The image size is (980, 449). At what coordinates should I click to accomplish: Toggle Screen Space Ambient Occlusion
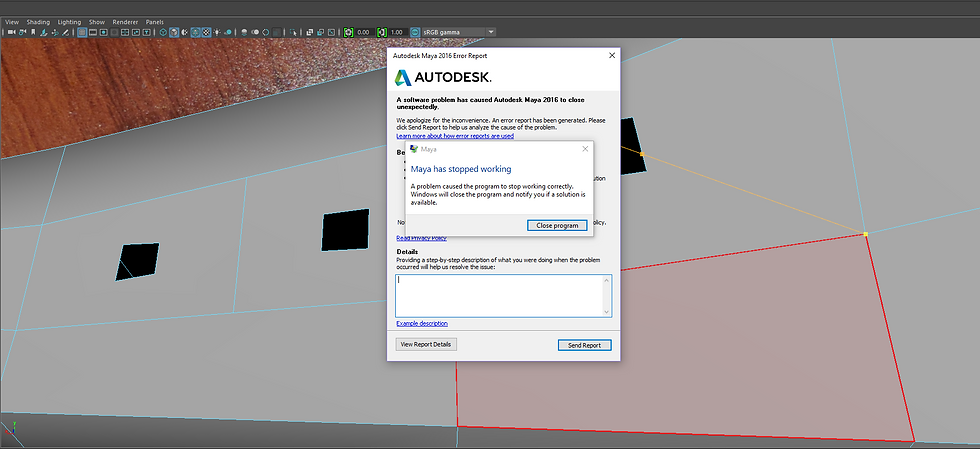[x=244, y=31]
